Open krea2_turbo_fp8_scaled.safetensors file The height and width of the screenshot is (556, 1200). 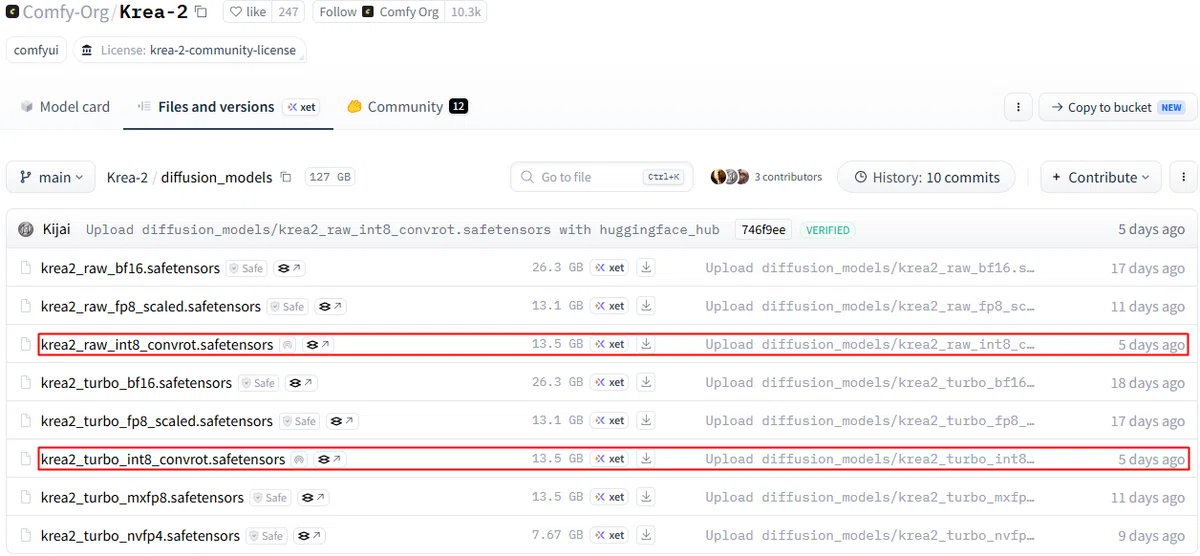[157, 421]
